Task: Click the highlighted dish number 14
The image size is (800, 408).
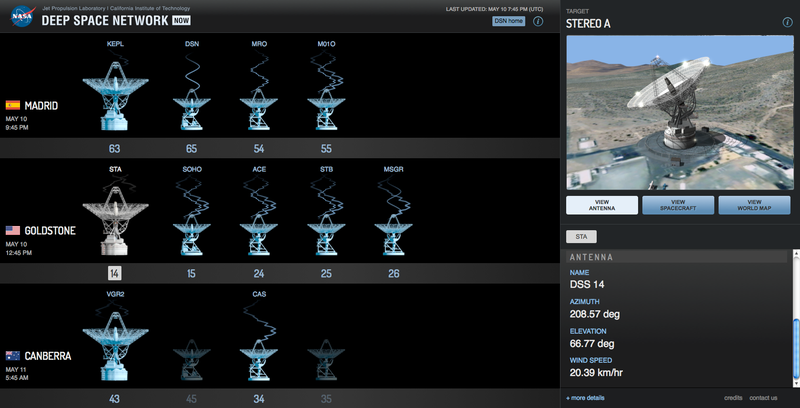Action: (114, 274)
